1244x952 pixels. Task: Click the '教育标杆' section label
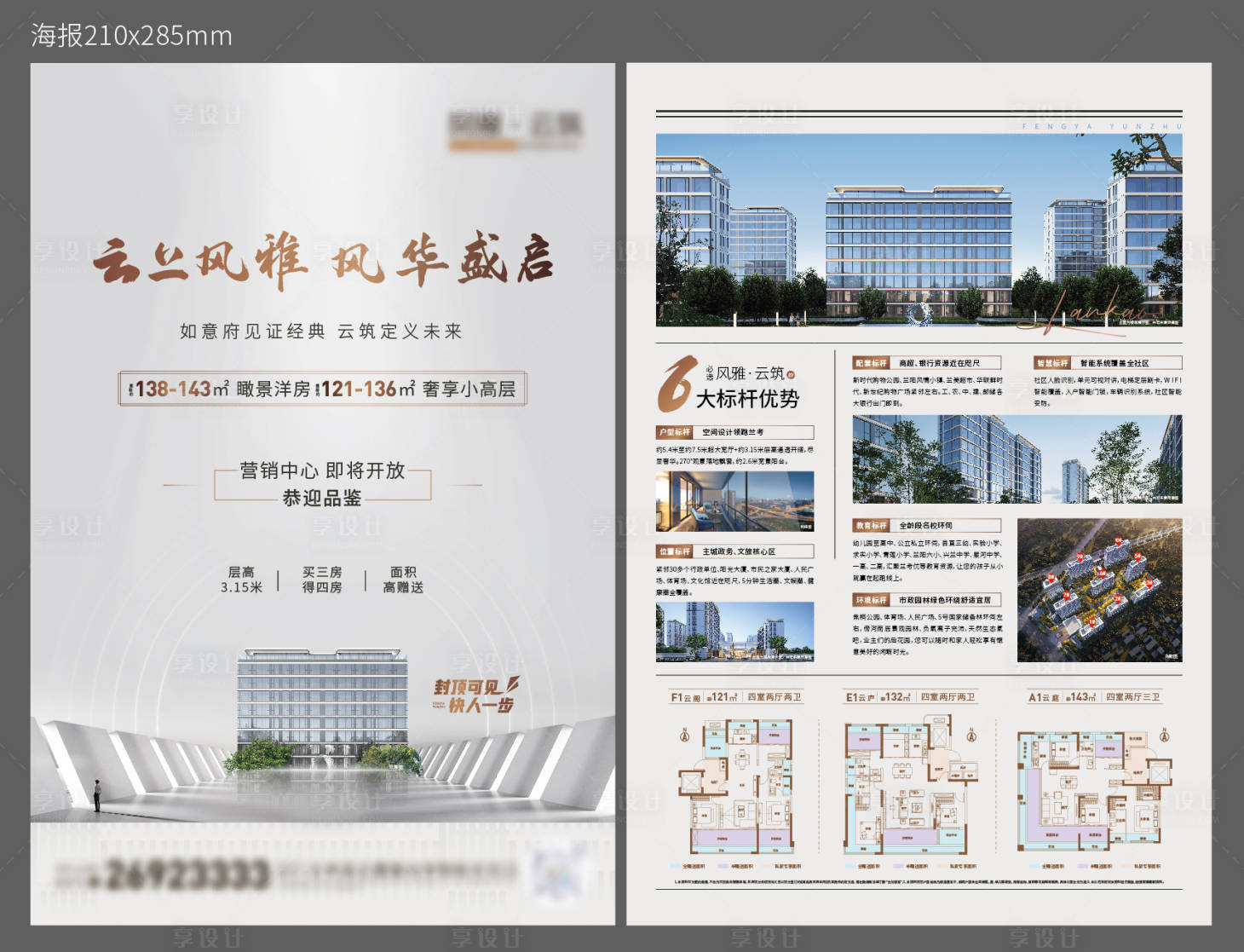click(x=871, y=526)
